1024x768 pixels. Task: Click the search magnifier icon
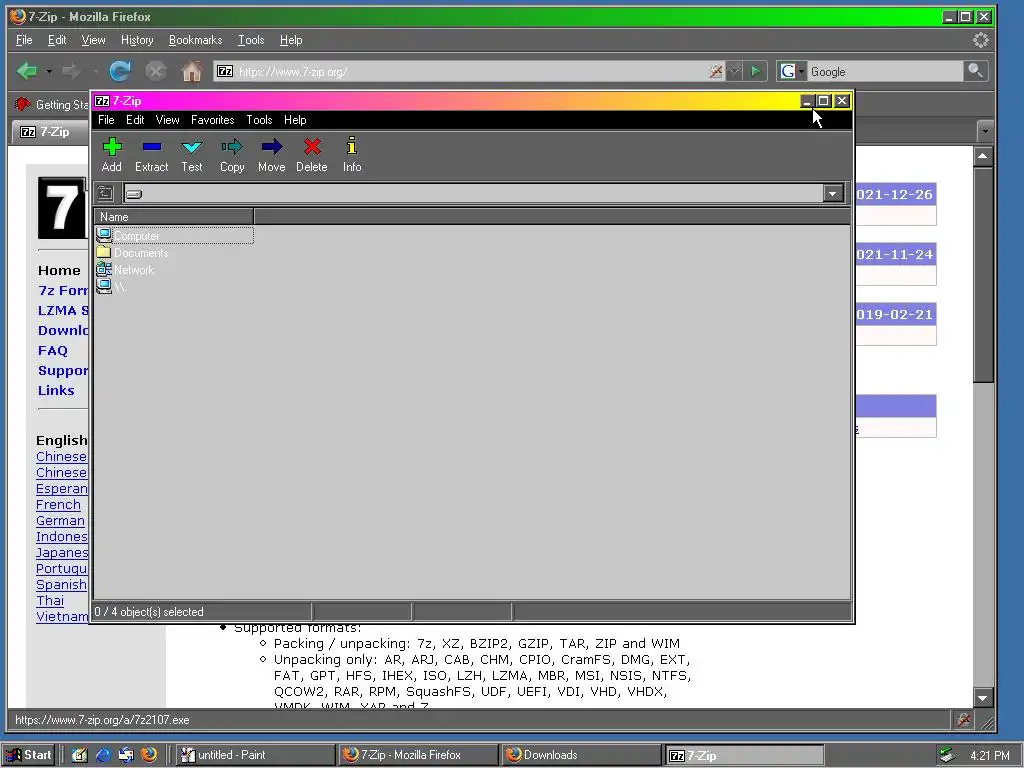click(975, 71)
